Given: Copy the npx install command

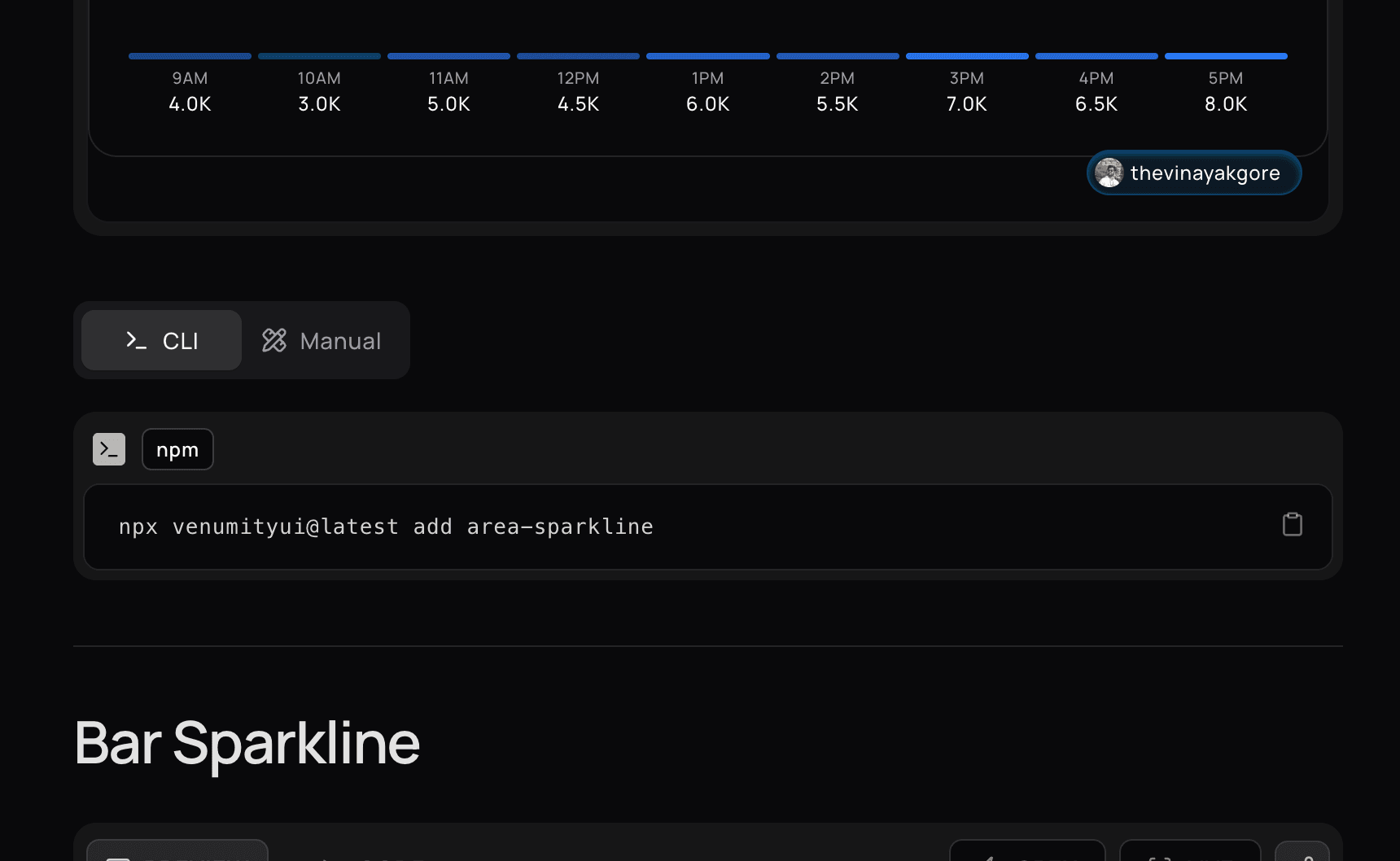Looking at the screenshot, I should click(x=1293, y=524).
